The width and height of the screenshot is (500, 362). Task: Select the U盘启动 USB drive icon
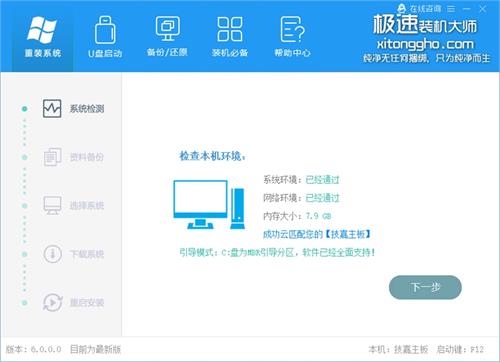click(x=105, y=30)
